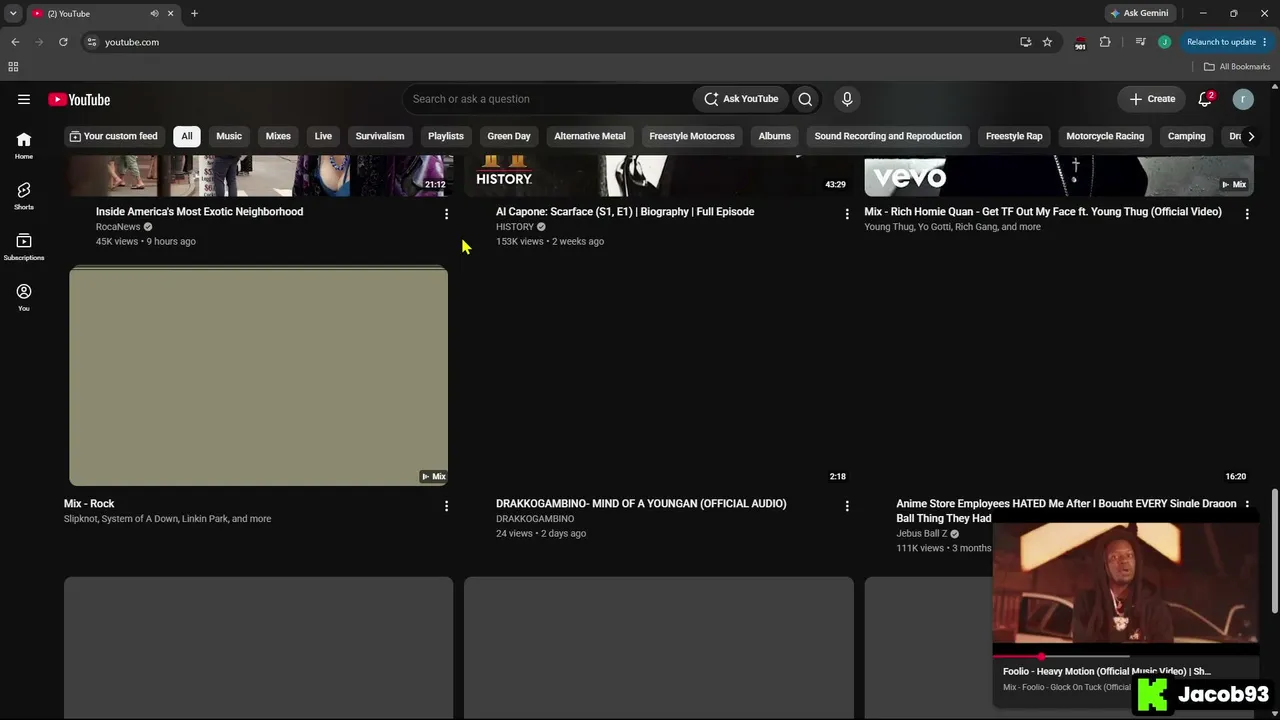Open the tab search dropdown
Screen dimensions: 1280x720
[13, 14]
